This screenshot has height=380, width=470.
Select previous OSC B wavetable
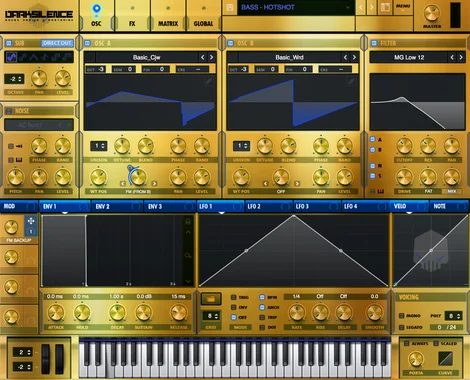345,57
